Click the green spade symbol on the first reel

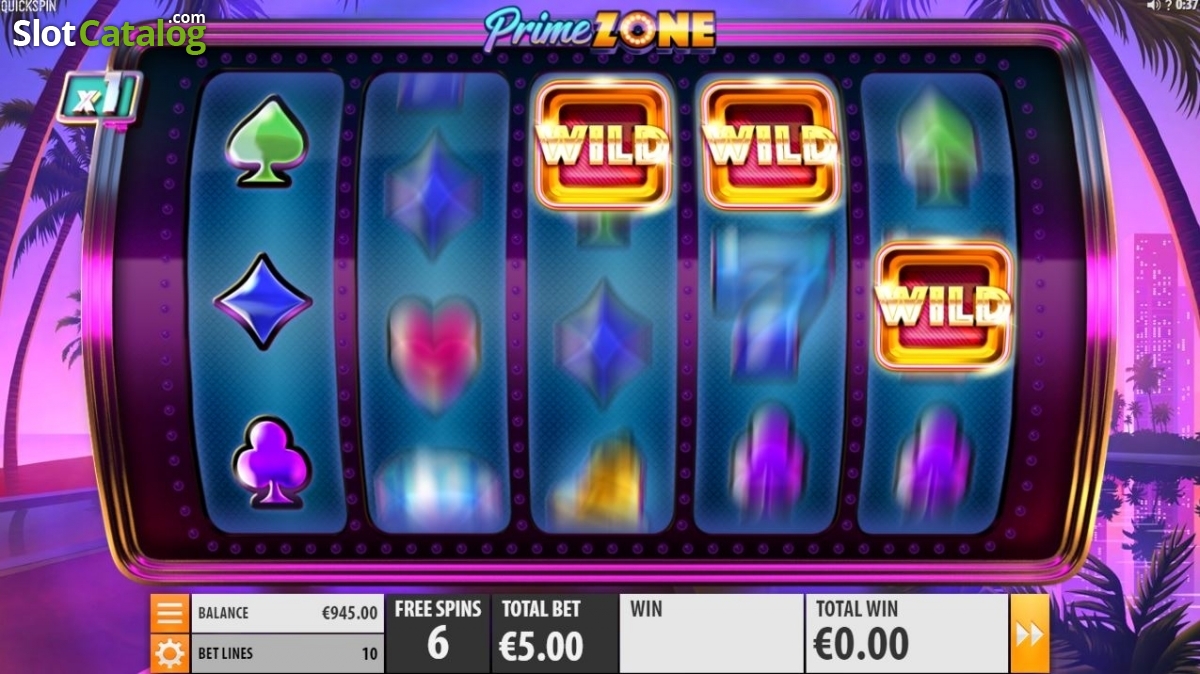click(x=264, y=139)
